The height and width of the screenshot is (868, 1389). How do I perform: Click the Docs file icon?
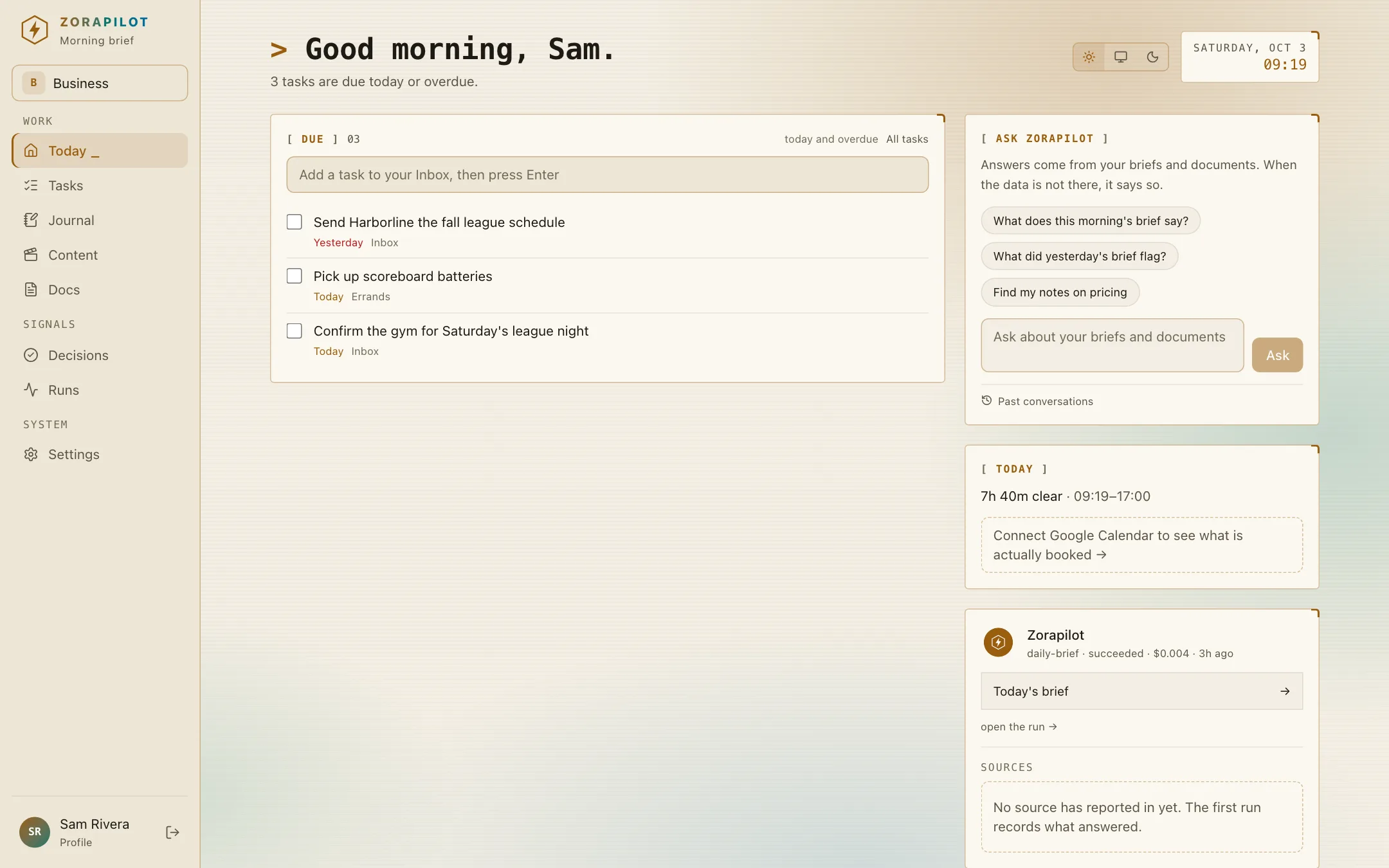(31, 289)
